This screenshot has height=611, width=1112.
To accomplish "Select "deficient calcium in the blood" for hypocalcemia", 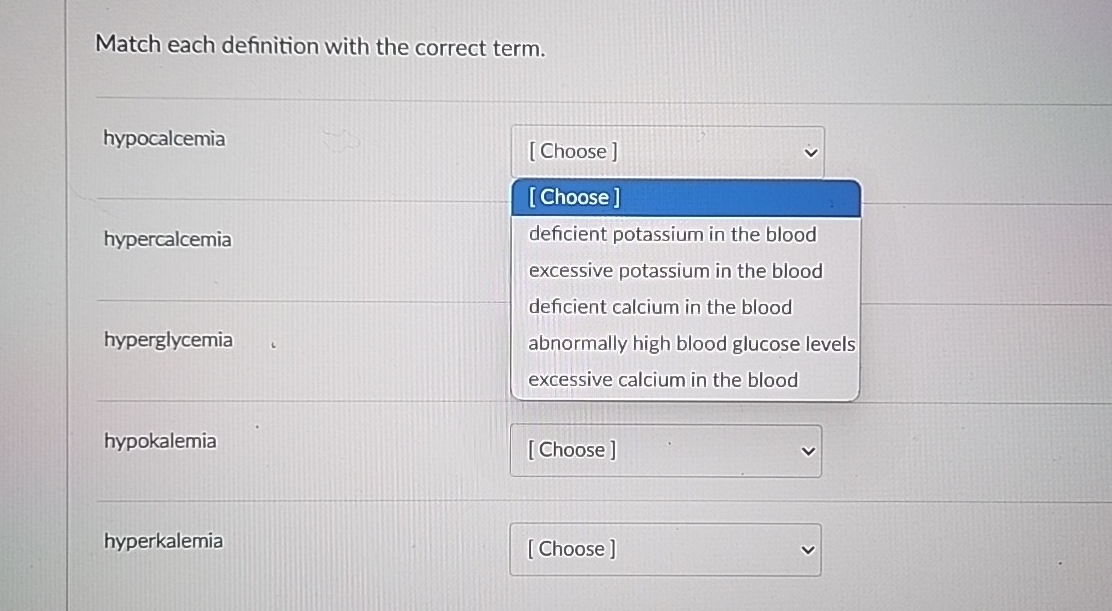I will 660,307.
